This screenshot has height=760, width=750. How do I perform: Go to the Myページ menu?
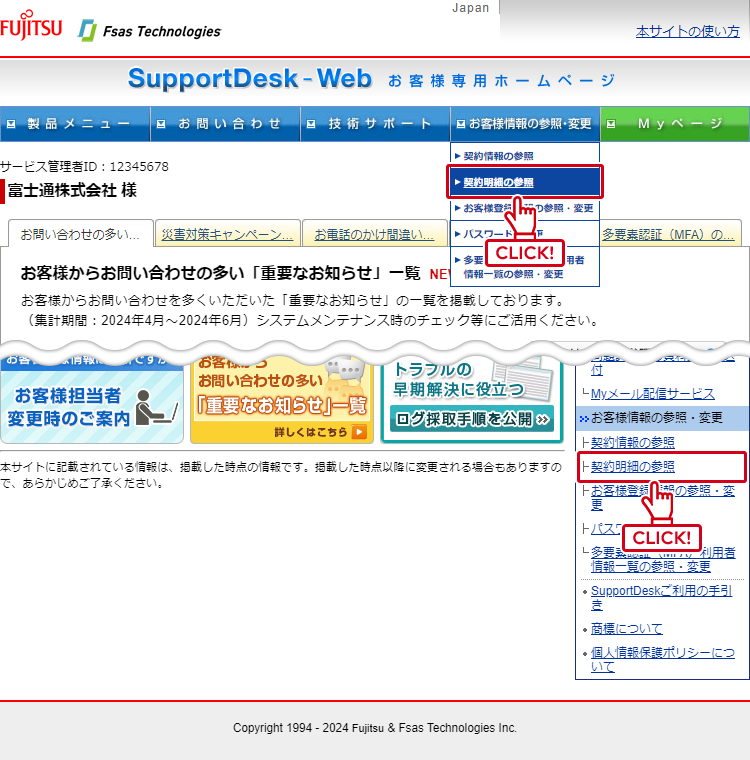(675, 124)
